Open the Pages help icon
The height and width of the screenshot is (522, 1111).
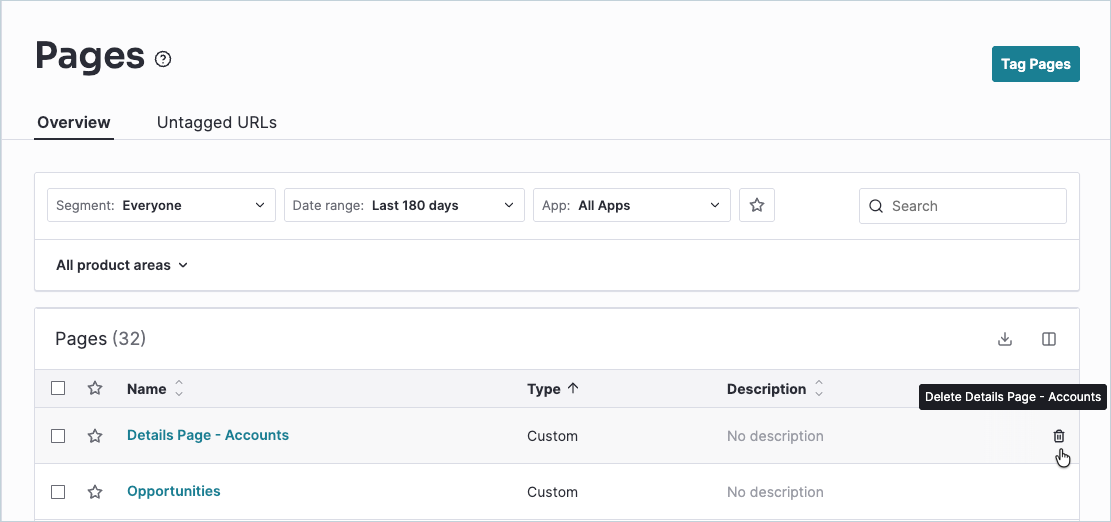click(163, 59)
